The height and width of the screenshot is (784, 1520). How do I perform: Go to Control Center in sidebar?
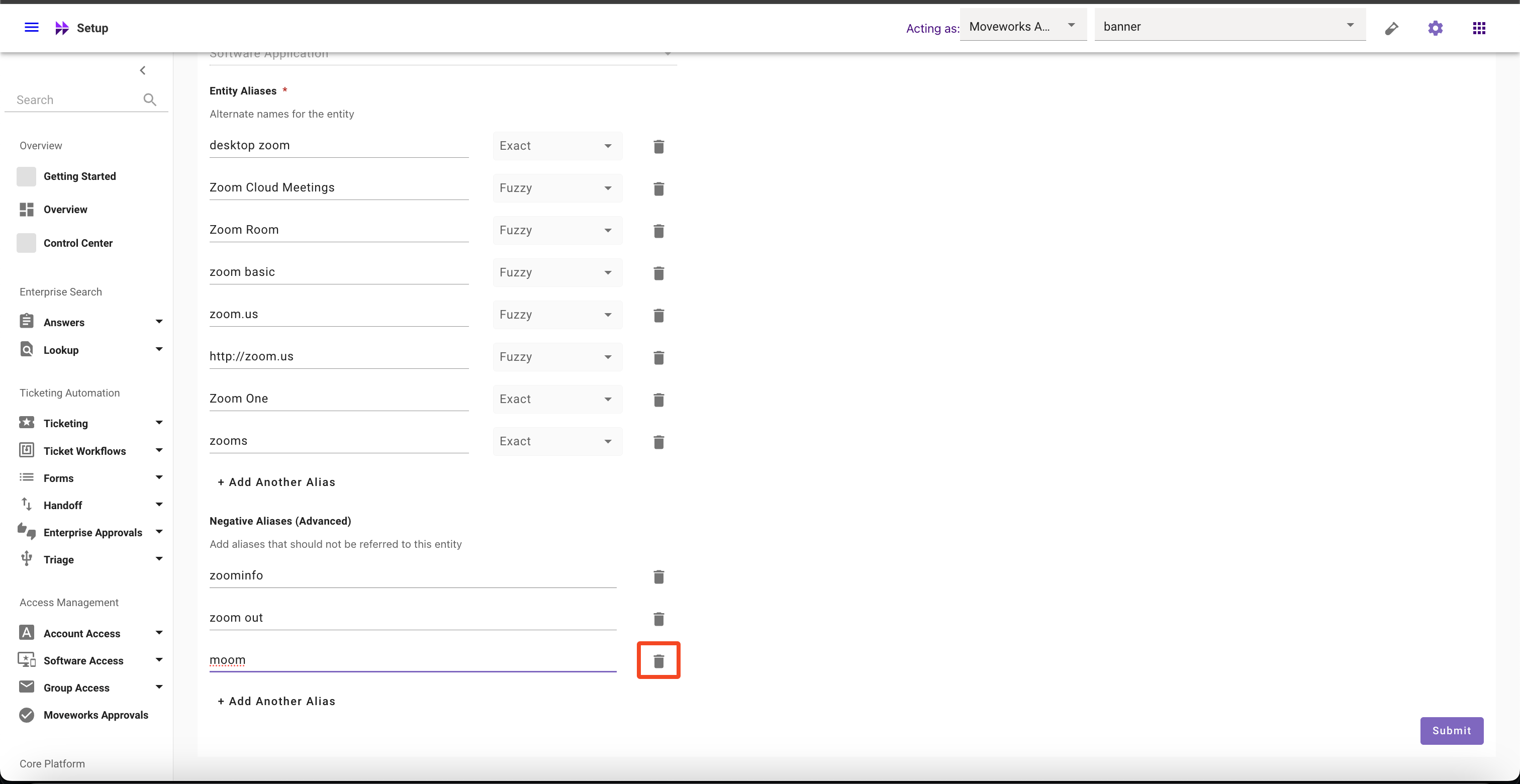(78, 243)
